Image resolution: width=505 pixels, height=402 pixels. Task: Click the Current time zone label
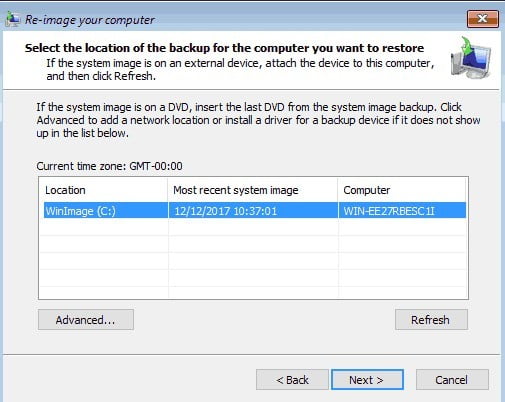click(109, 166)
